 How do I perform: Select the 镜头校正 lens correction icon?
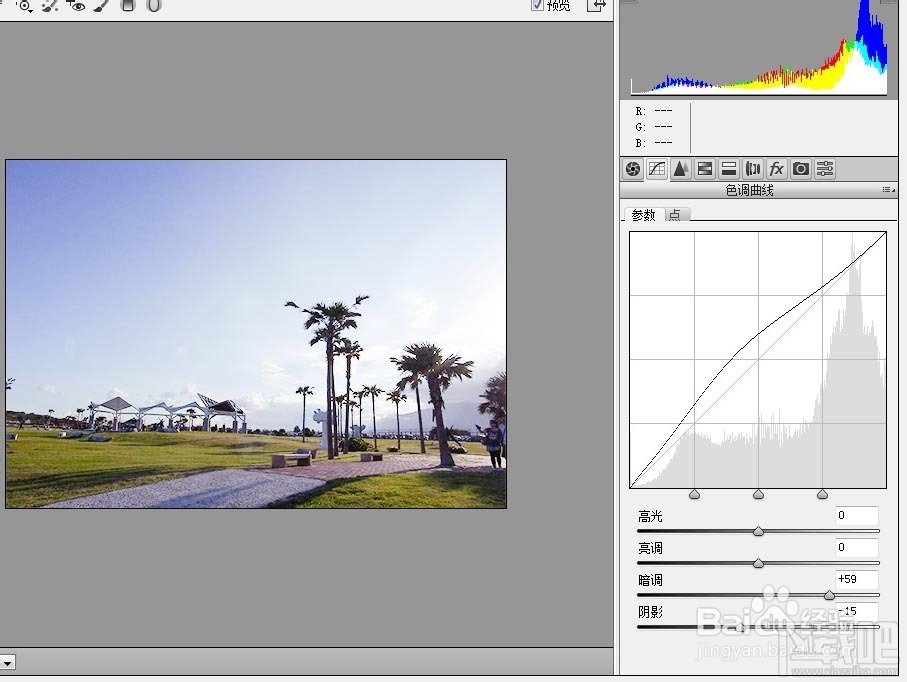(x=753, y=168)
